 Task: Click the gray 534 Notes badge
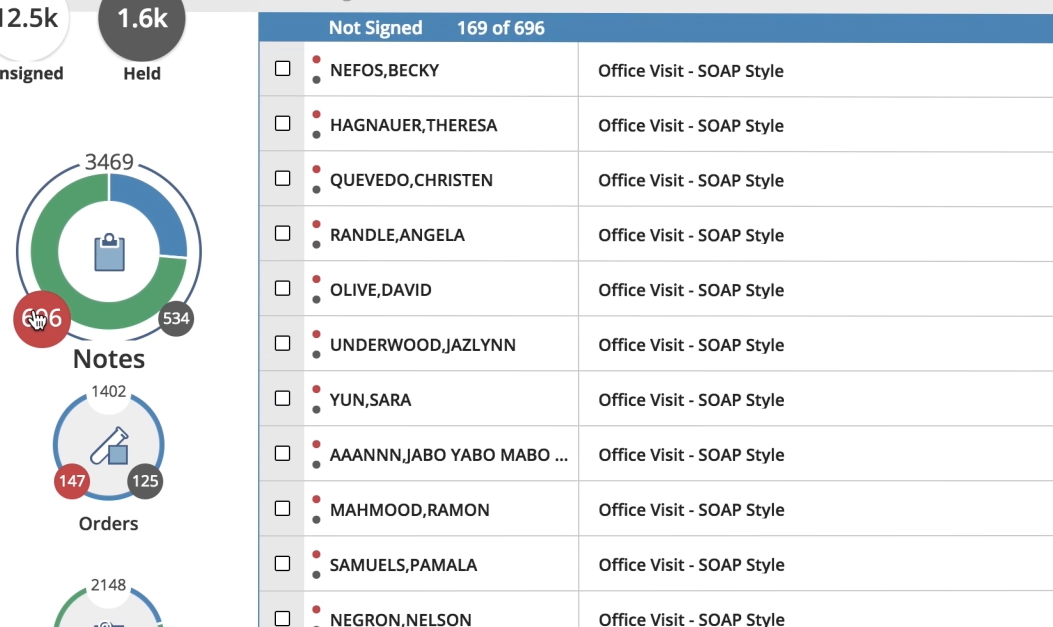pos(176,319)
